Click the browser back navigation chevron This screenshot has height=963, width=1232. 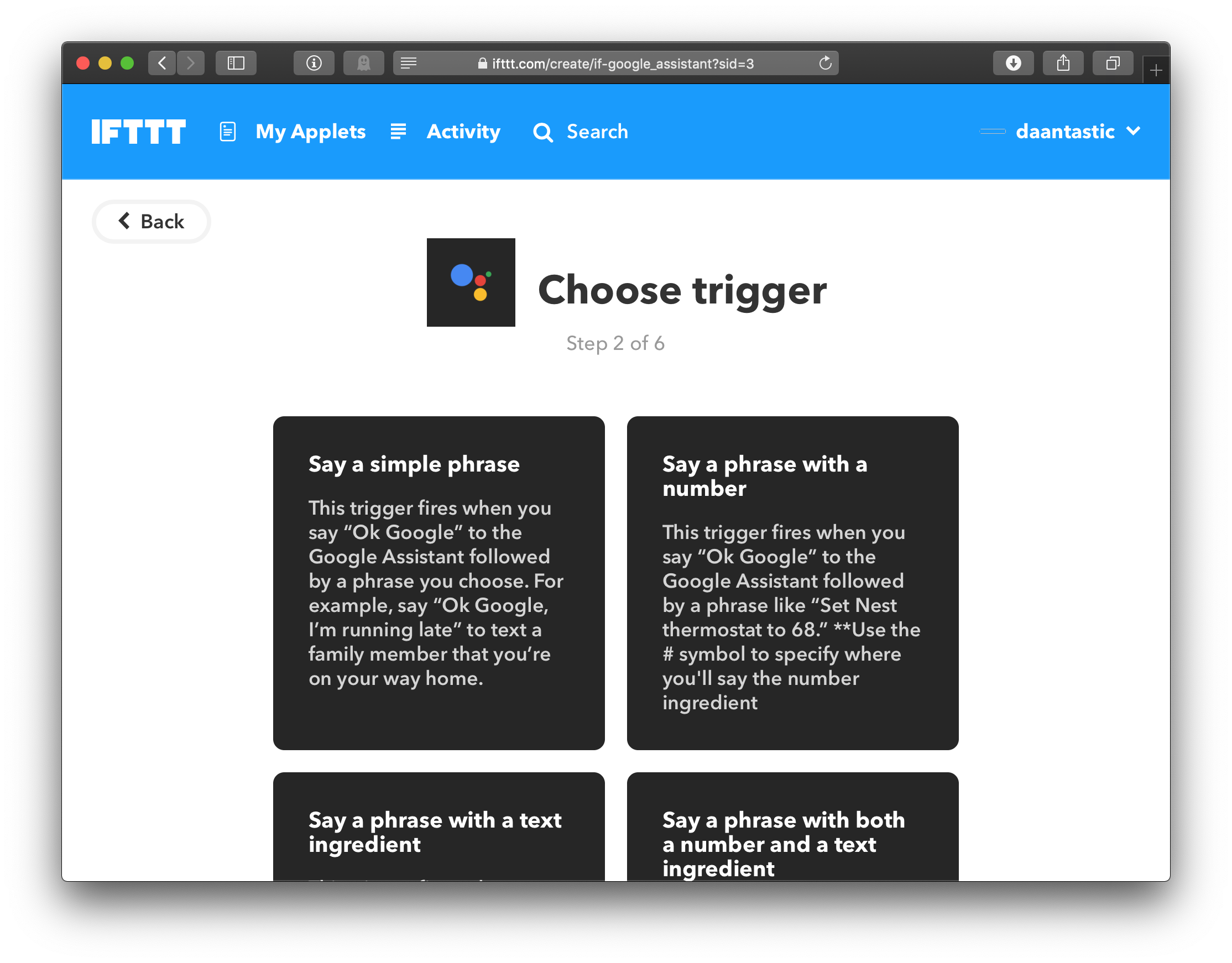[x=163, y=63]
